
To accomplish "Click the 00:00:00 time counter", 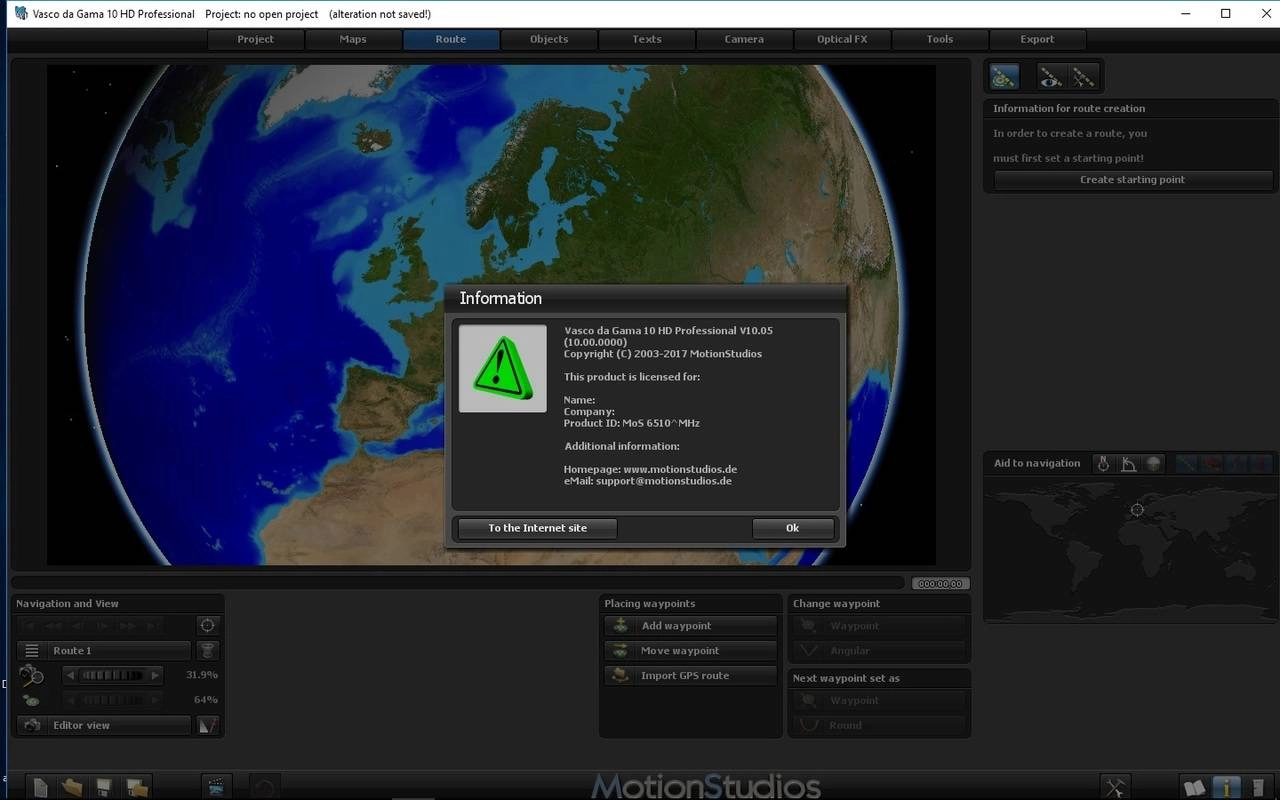I will coord(941,583).
